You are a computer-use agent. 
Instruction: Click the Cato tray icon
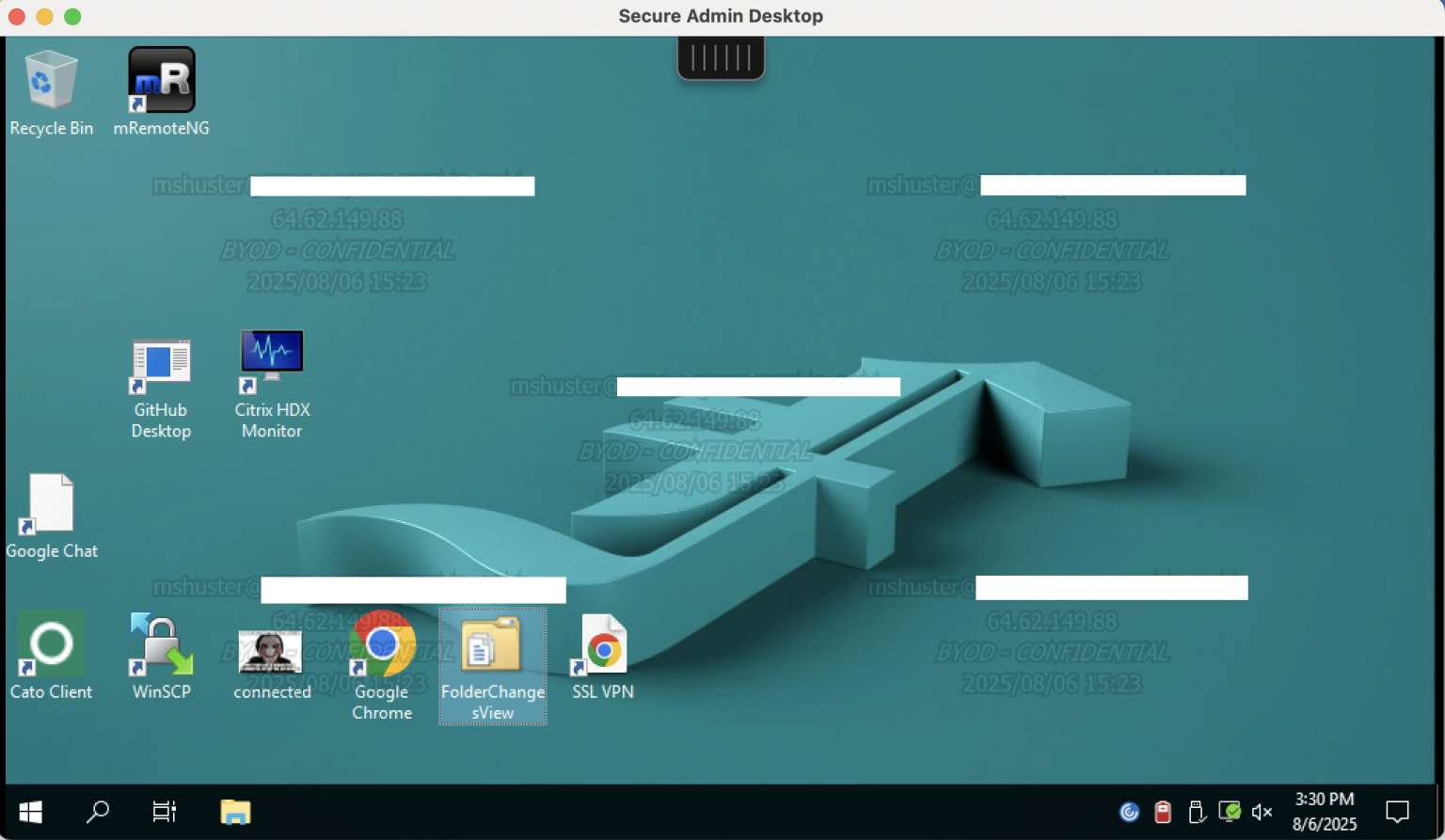[1129, 811]
